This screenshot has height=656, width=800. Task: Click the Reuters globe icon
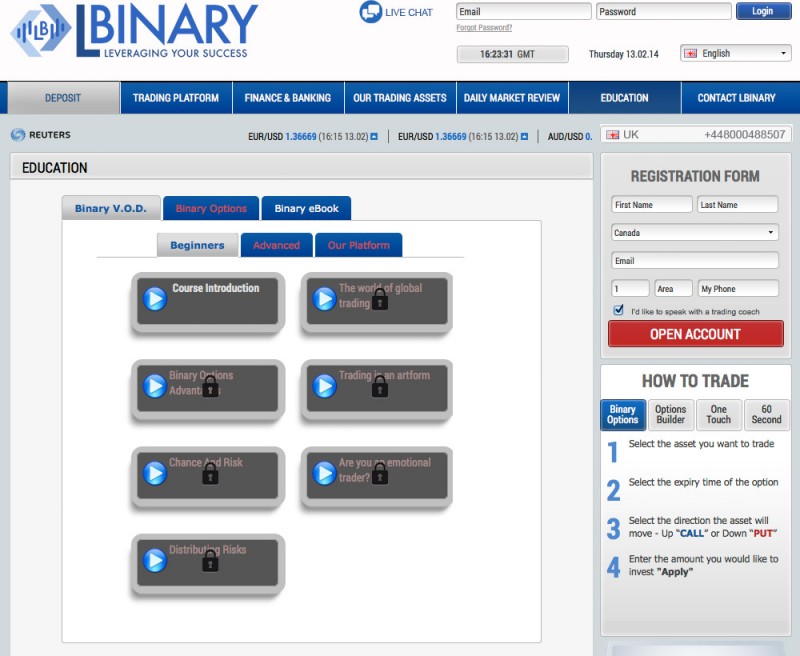18,135
